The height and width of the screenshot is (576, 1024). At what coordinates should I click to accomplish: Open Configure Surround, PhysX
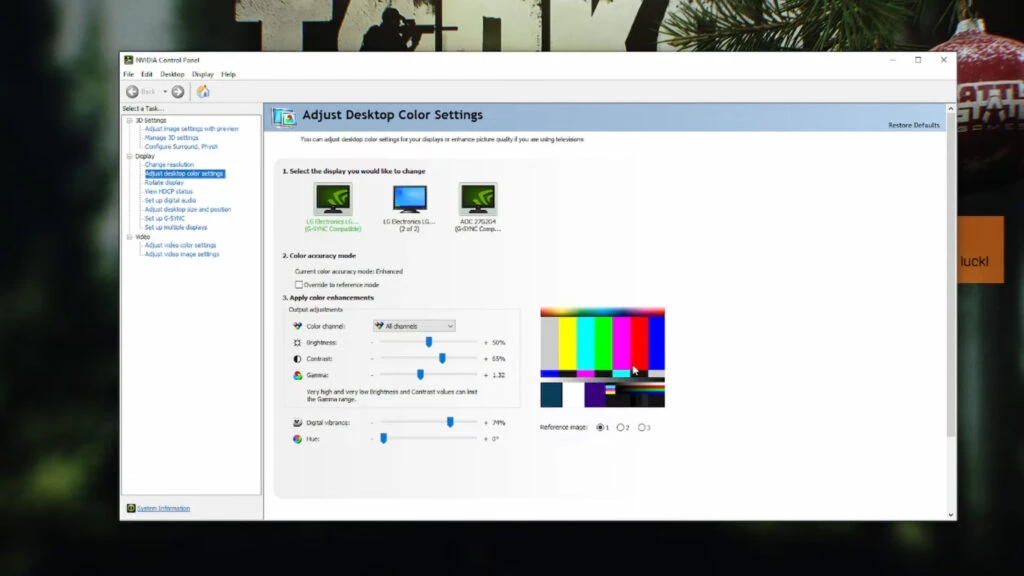[x=181, y=146]
